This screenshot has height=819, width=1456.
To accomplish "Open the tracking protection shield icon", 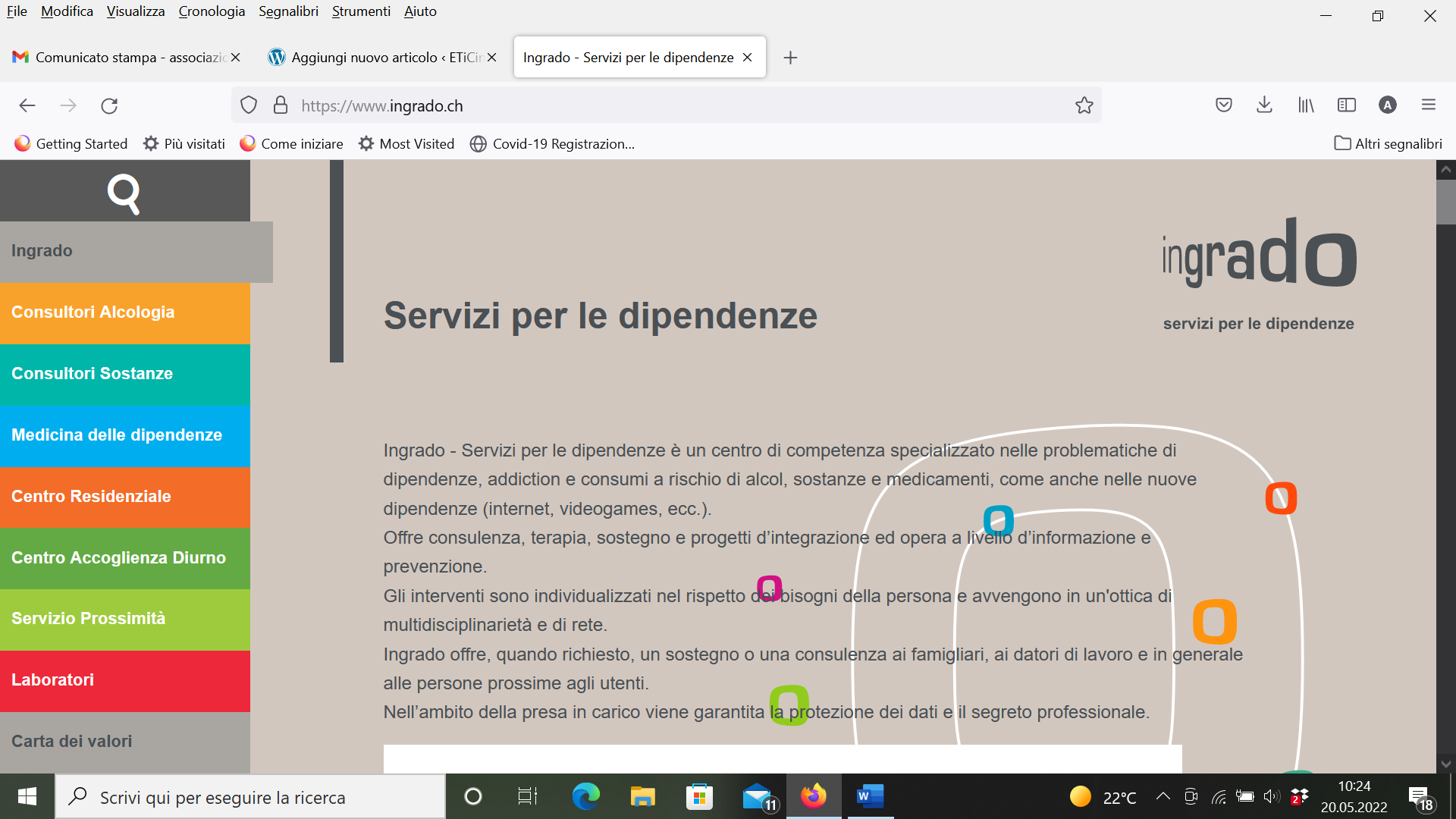I will 249,105.
